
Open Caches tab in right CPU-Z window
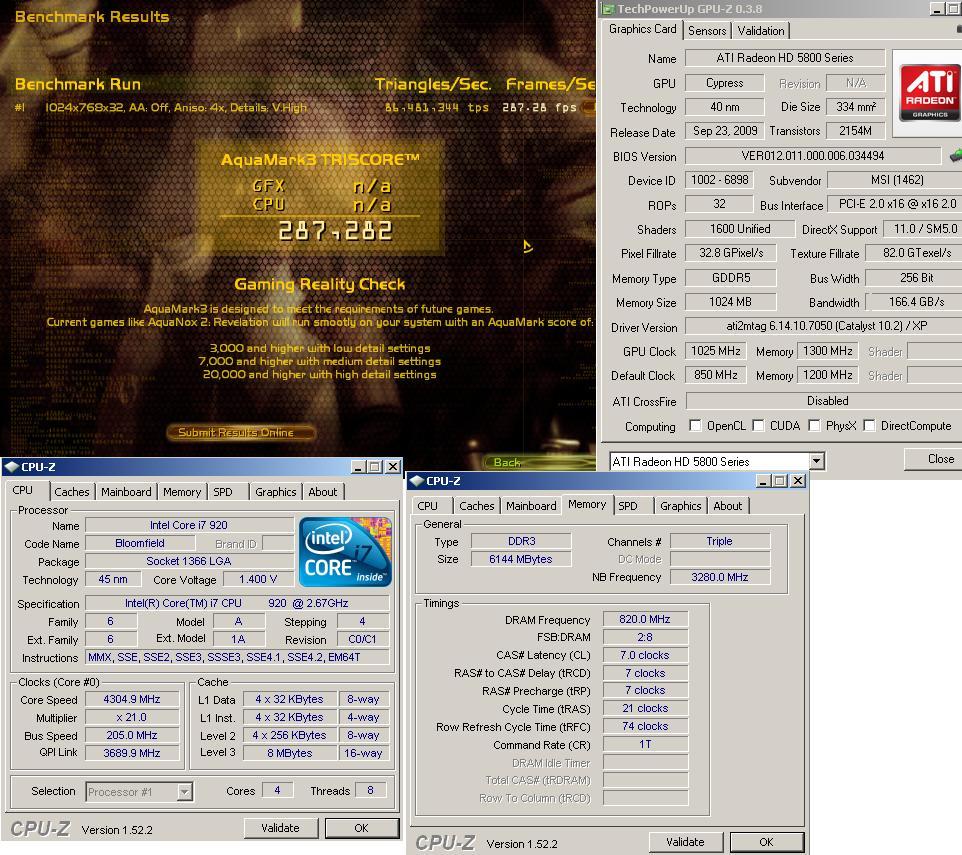click(477, 506)
